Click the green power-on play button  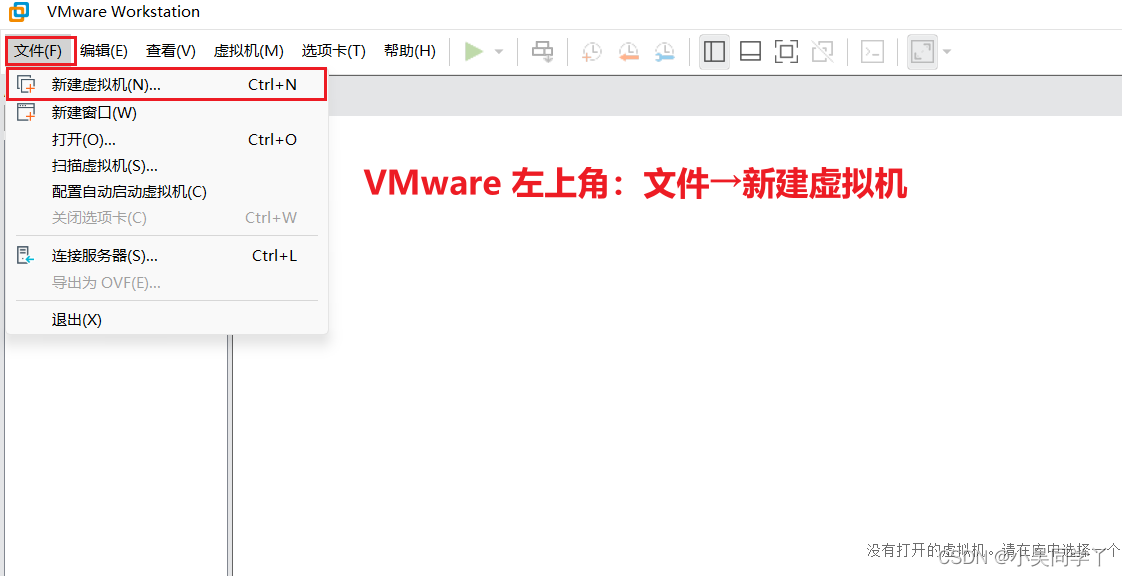click(474, 52)
